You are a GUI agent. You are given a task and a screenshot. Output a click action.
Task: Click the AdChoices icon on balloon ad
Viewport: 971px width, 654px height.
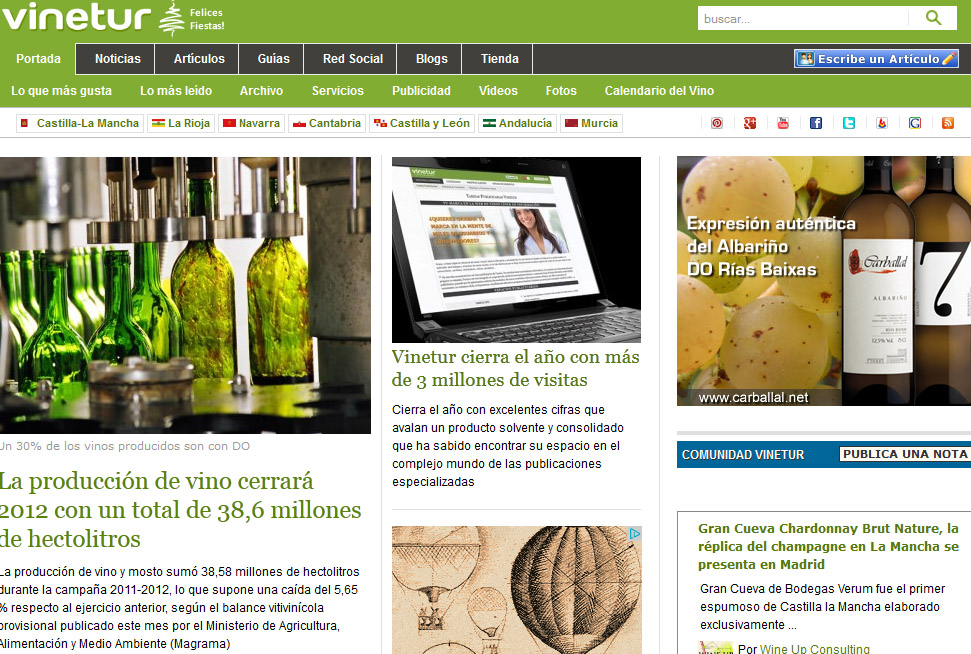(635, 533)
